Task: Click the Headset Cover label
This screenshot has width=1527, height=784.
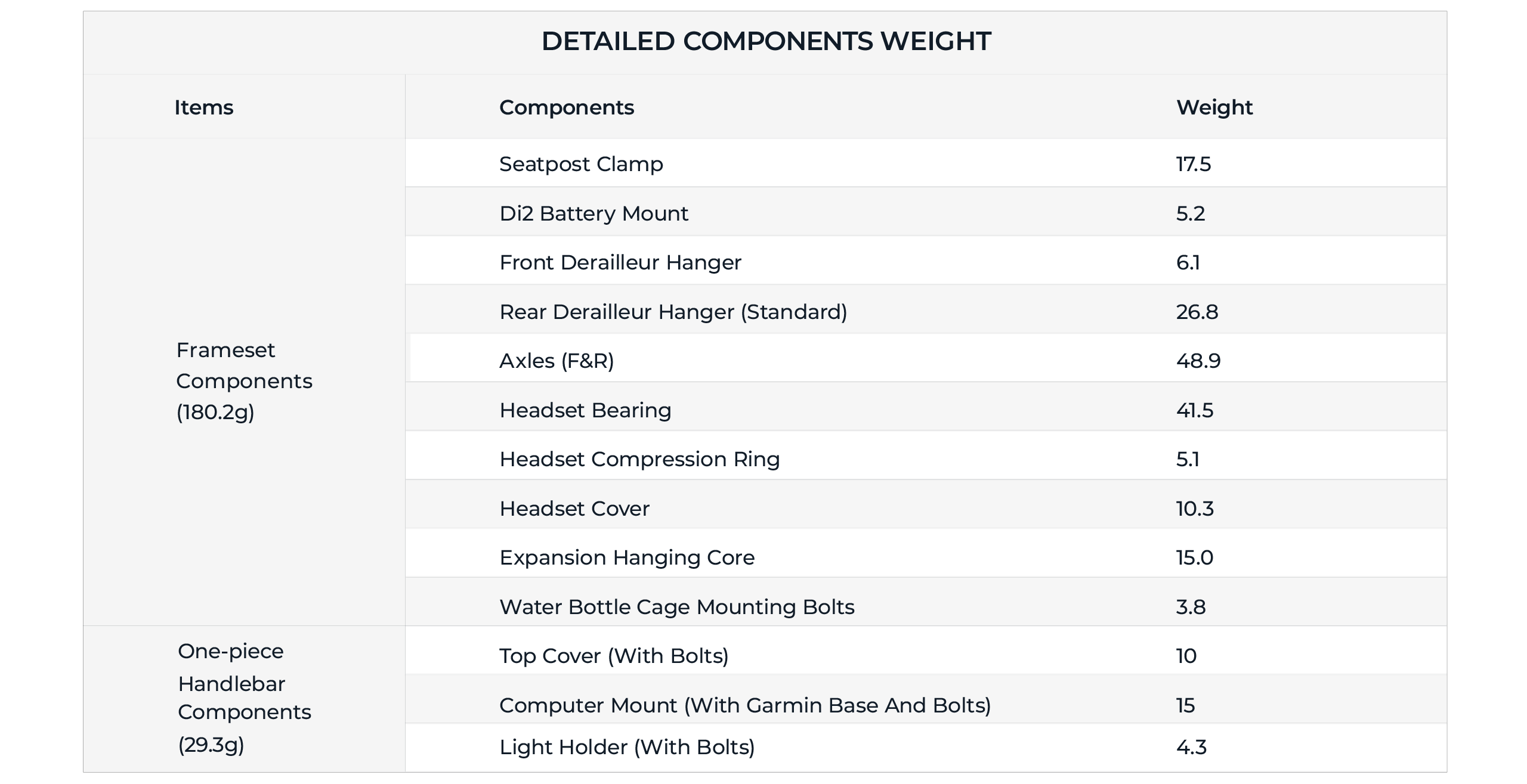Action: 574,509
